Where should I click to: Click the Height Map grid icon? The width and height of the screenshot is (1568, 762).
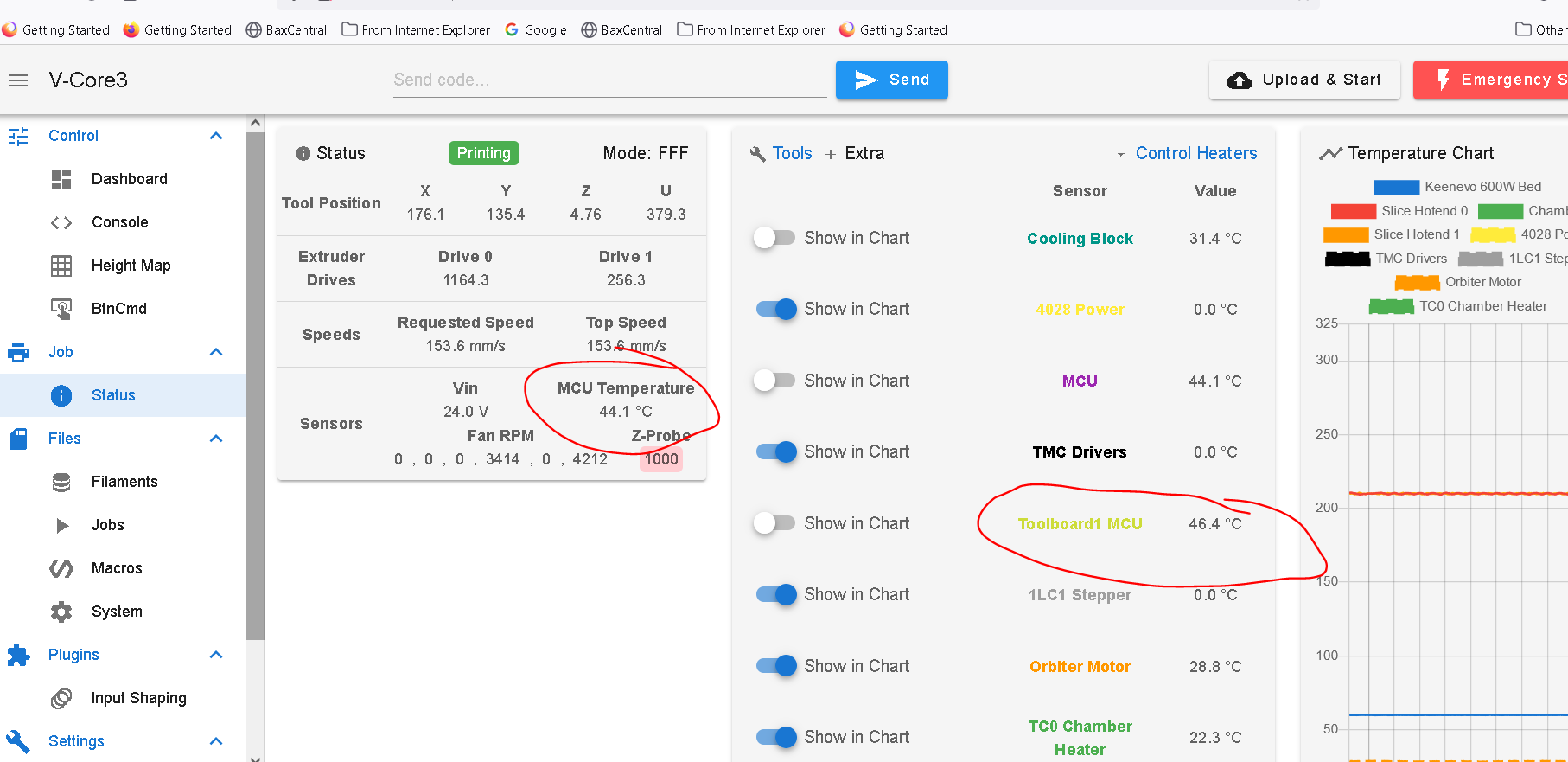(x=61, y=266)
